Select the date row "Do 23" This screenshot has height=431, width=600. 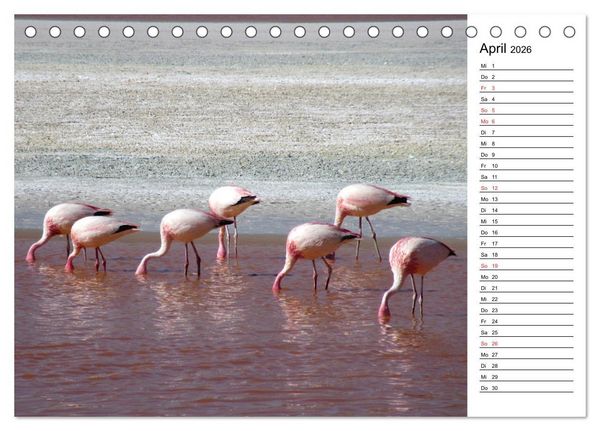pos(527,310)
